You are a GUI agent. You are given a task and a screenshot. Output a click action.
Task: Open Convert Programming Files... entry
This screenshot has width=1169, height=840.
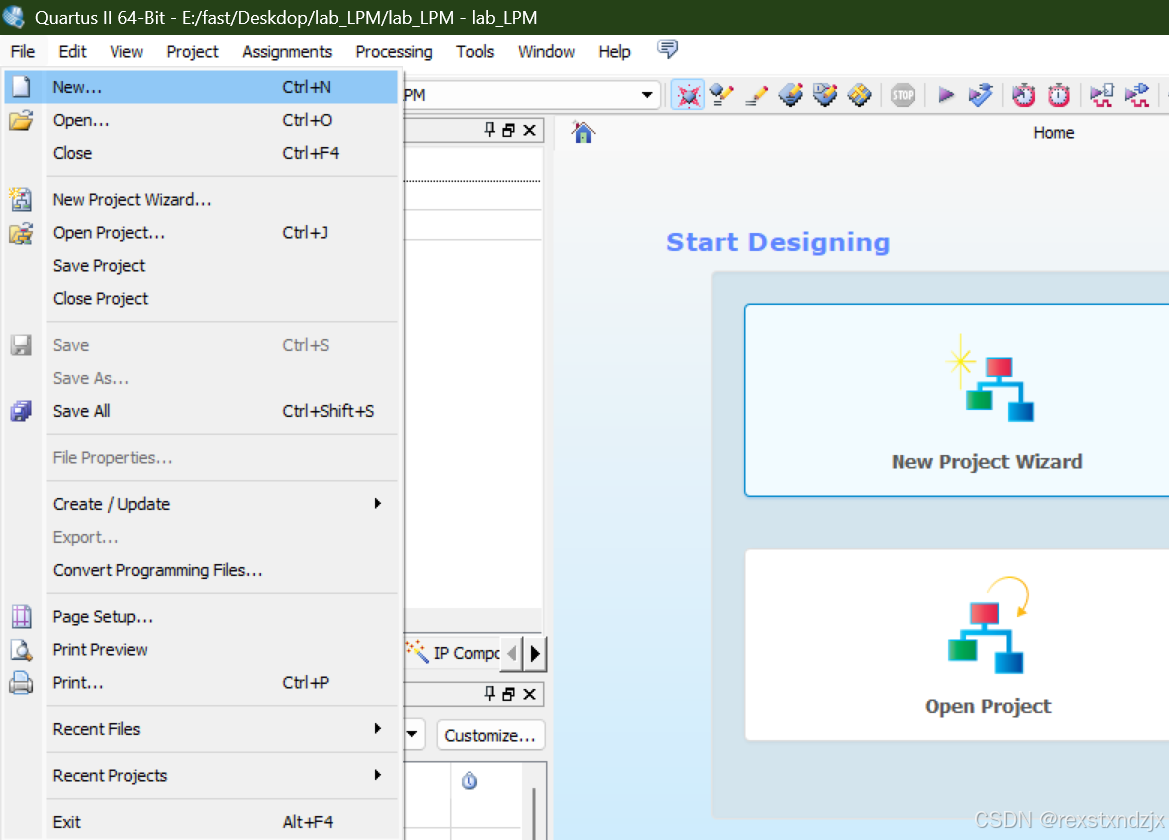coord(201,570)
